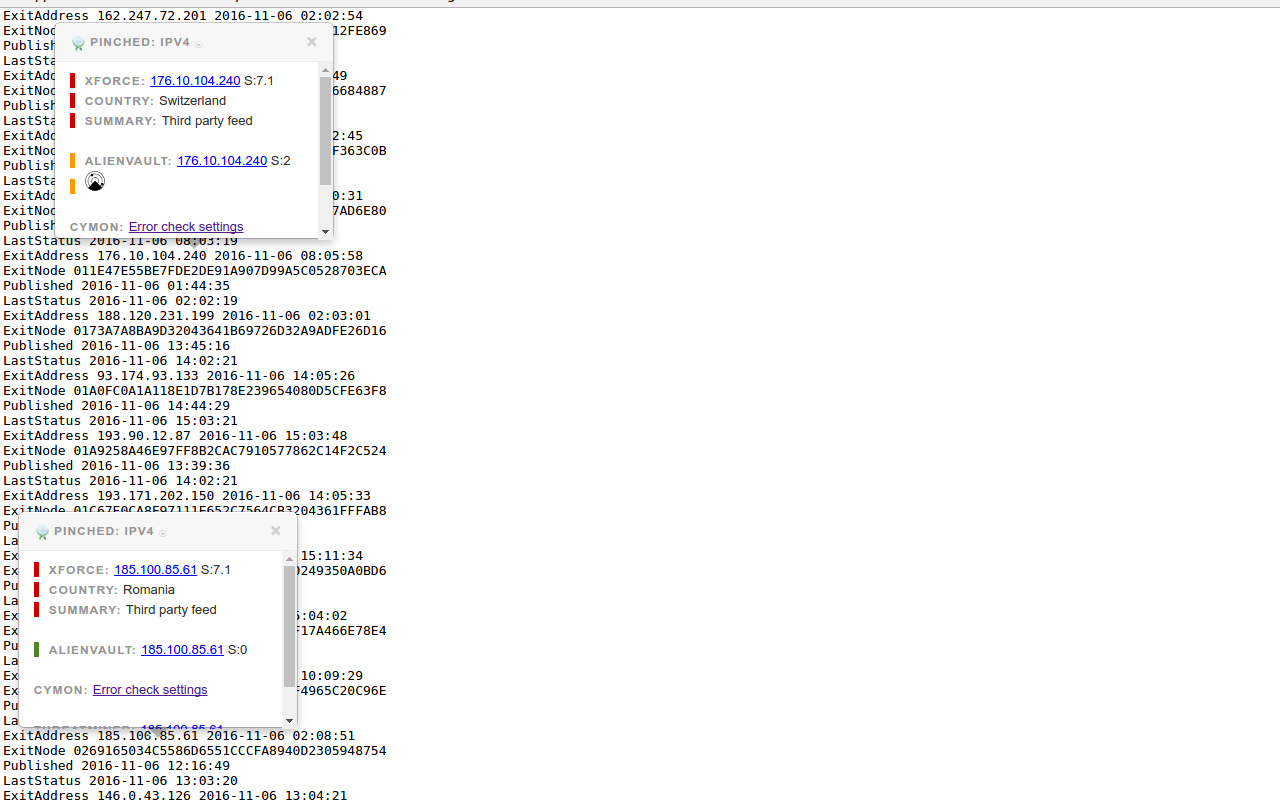
Task: Click the line 'ExitNode 01A9258A46E97FF8B2CAC7910577862C14F2C524'
Action: click(195, 451)
